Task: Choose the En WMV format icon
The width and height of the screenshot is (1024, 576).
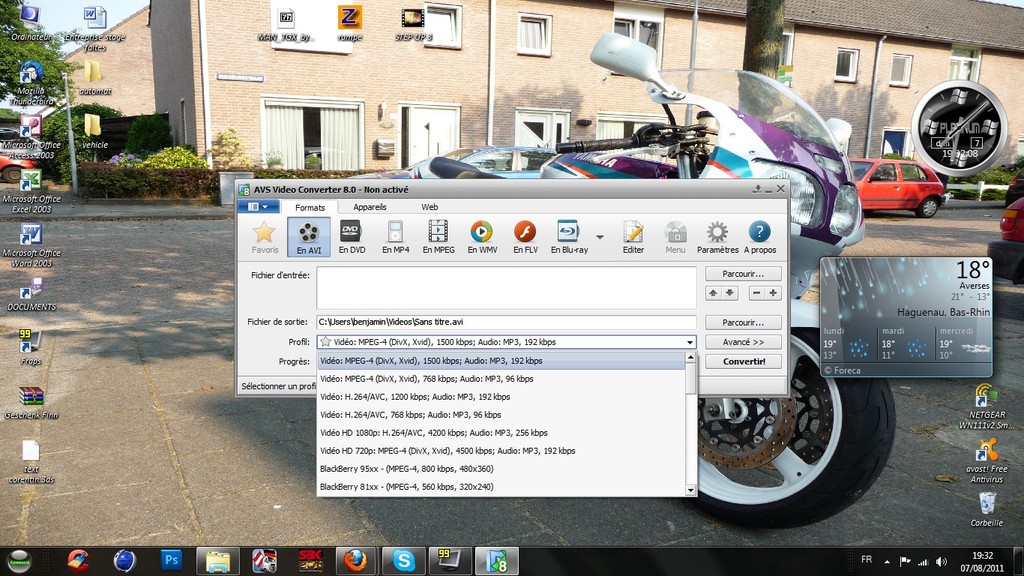Action: [x=482, y=235]
